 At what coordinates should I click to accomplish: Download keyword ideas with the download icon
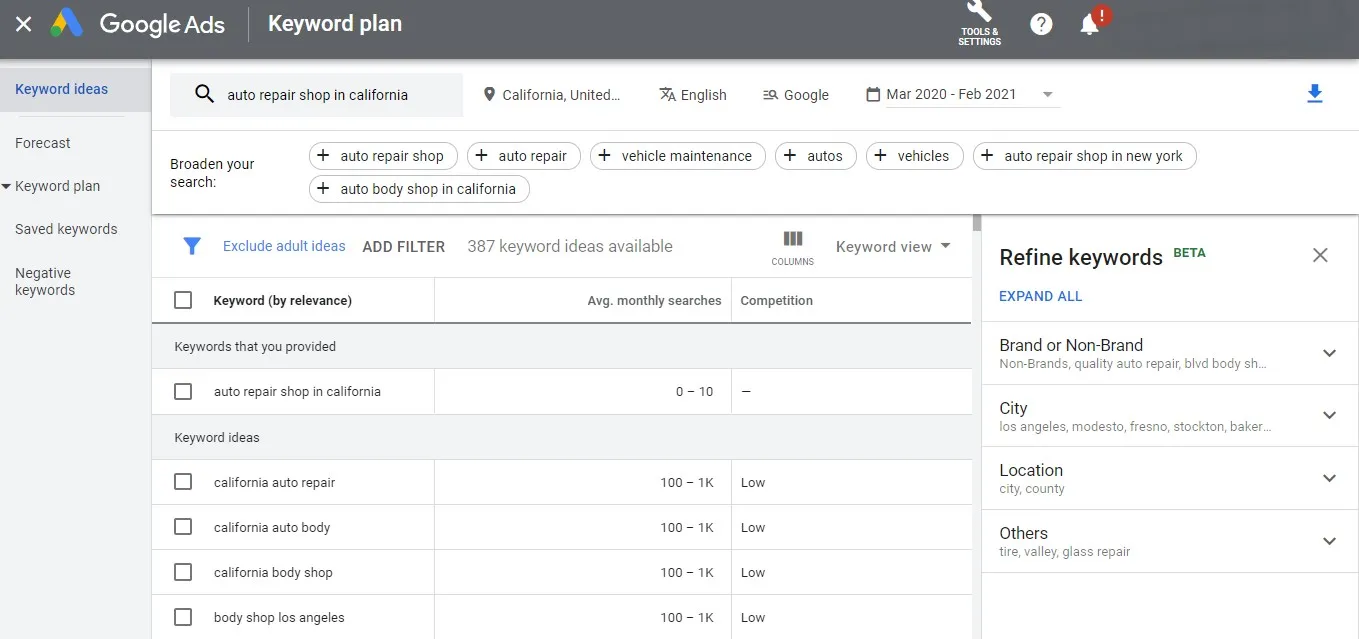(1314, 94)
